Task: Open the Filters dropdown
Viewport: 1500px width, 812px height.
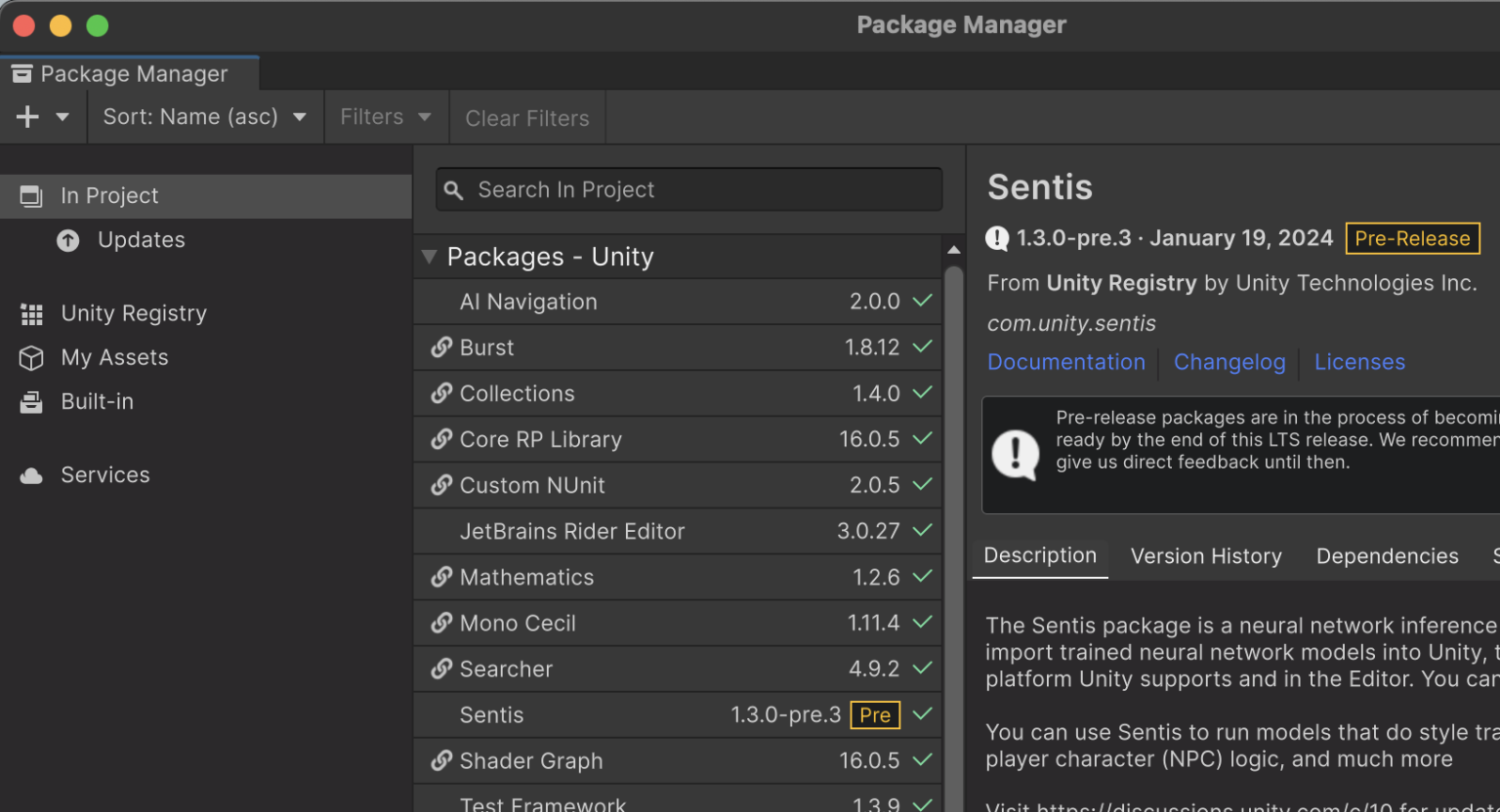Action: [x=384, y=116]
